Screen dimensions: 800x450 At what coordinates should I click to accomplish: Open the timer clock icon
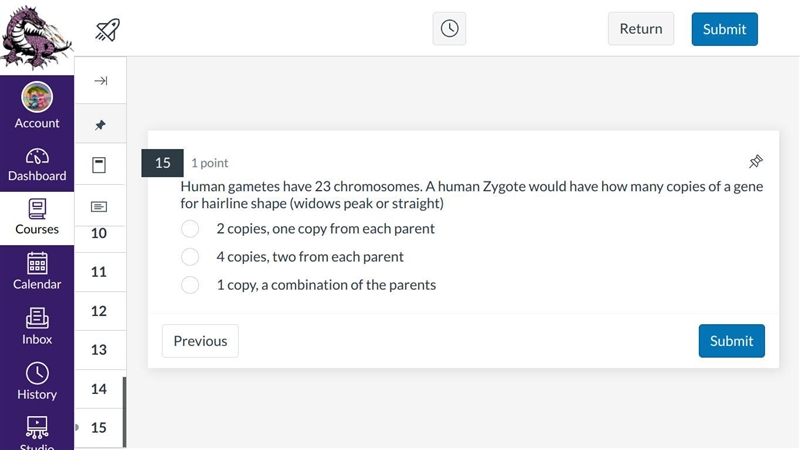click(x=449, y=29)
